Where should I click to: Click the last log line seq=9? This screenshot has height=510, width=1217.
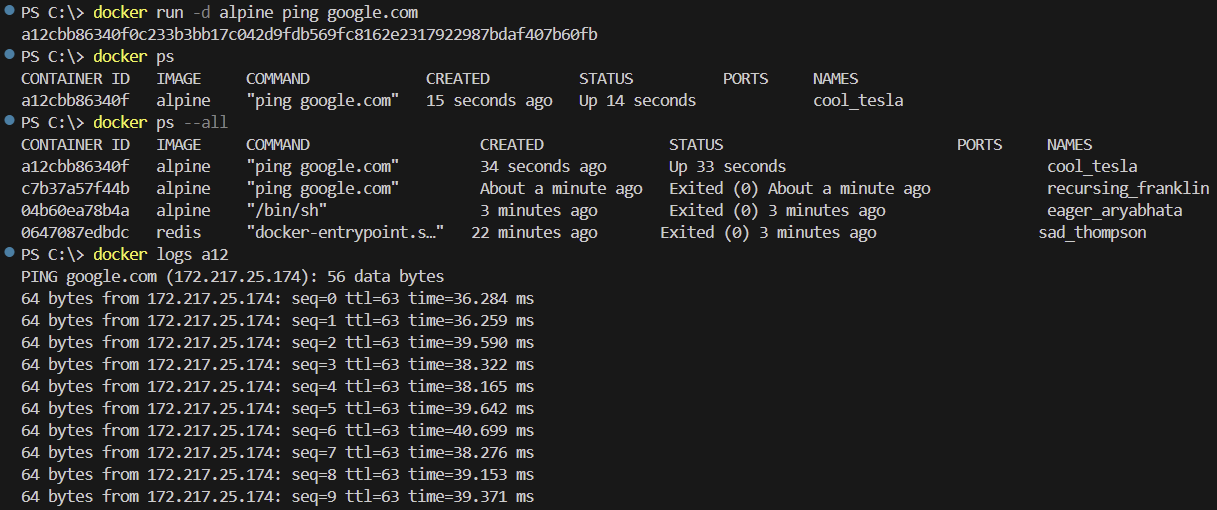[x=278, y=497]
